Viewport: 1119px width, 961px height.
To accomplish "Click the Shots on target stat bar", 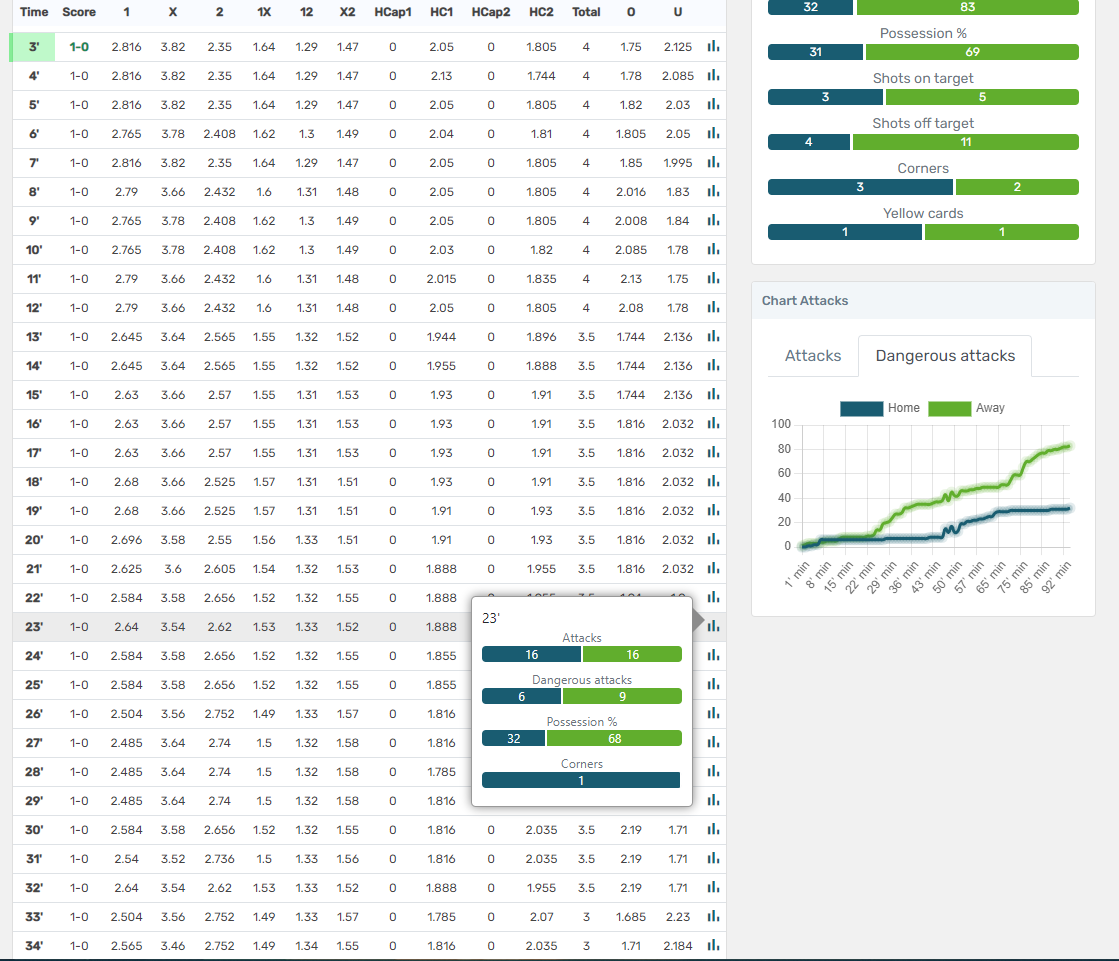I will (x=923, y=97).
